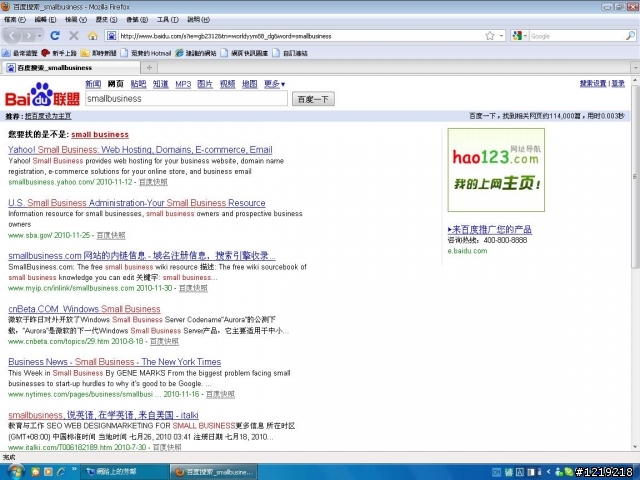Screen dimensions: 640x480
Task: Reload the page with the Refresh icon
Action: pyautogui.click(x=55, y=36)
